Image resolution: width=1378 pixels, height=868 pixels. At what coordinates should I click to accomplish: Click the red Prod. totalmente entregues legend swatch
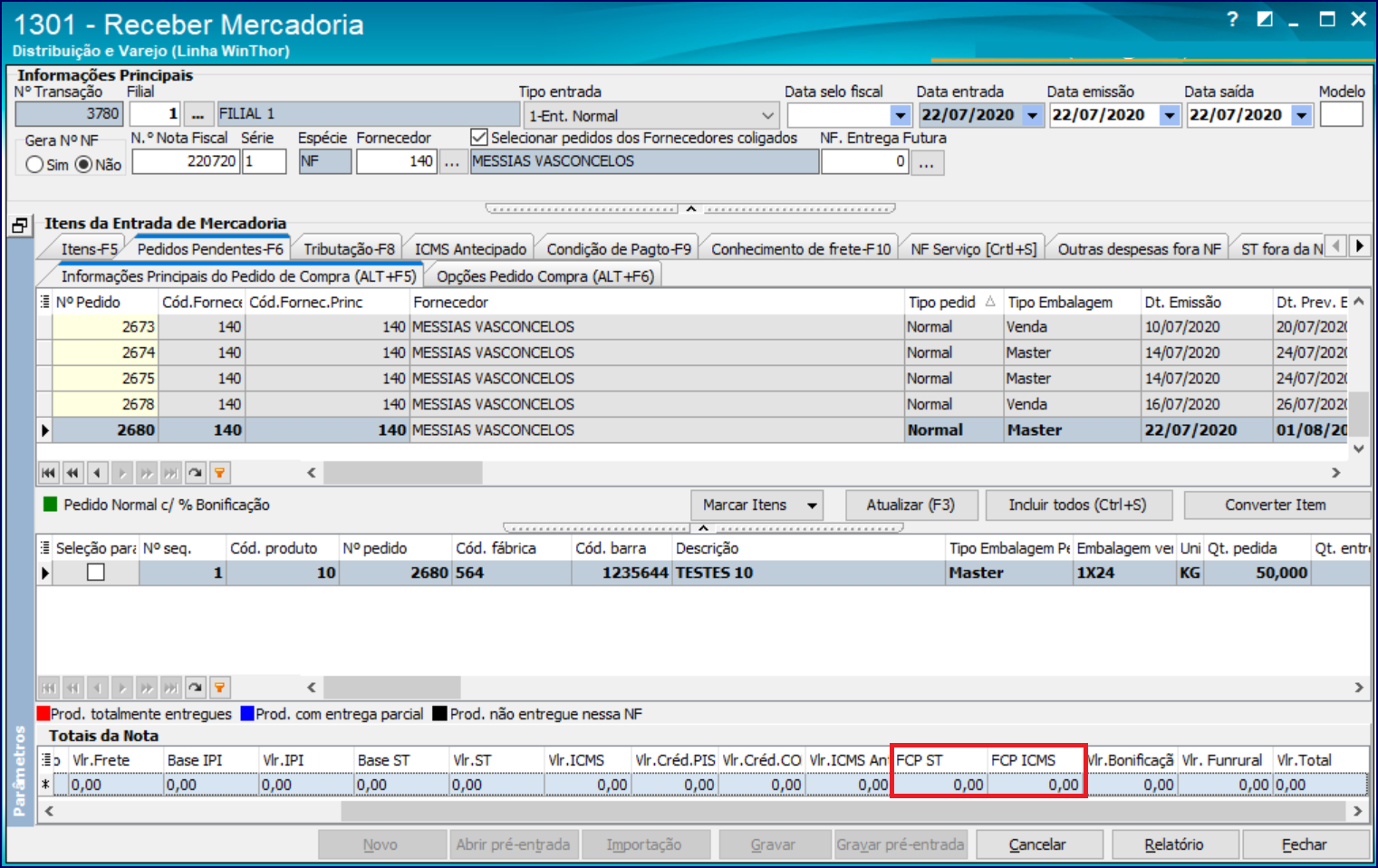(43, 714)
